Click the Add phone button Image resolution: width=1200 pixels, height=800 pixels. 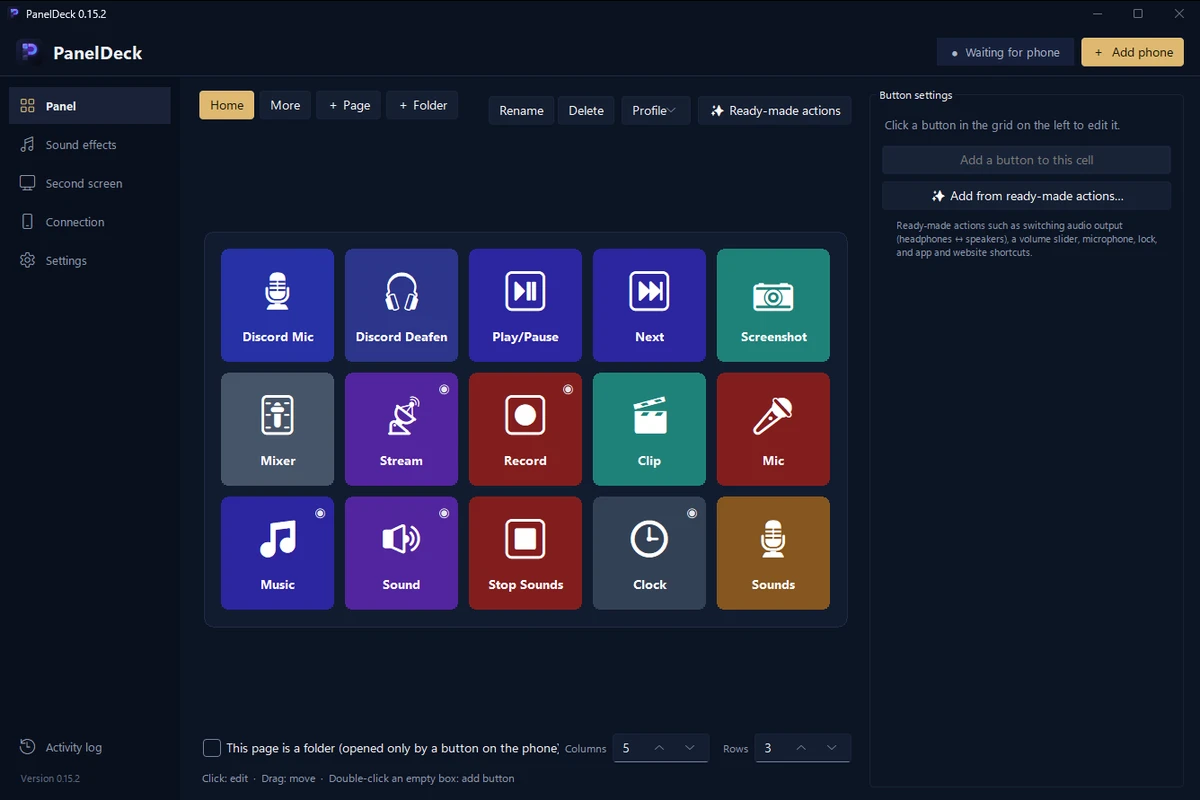[1133, 52]
